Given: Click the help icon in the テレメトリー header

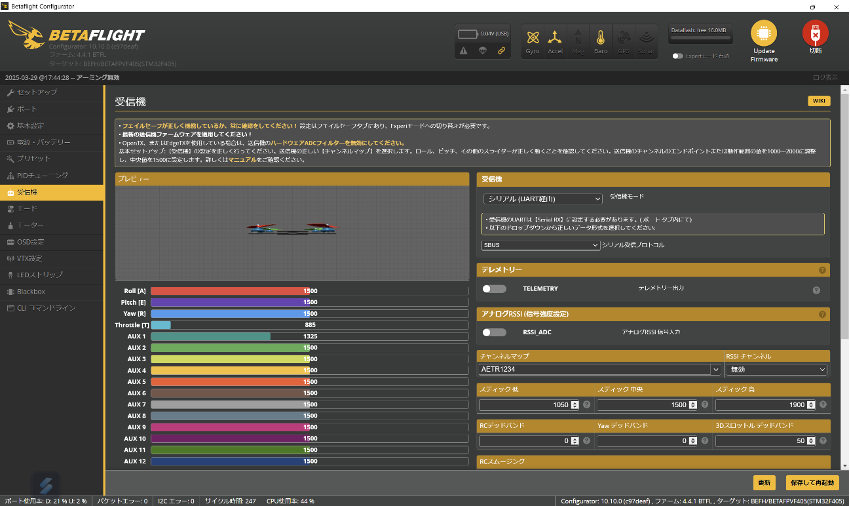Looking at the screenshot, I should pyautogui.click(x=822, y=270).
